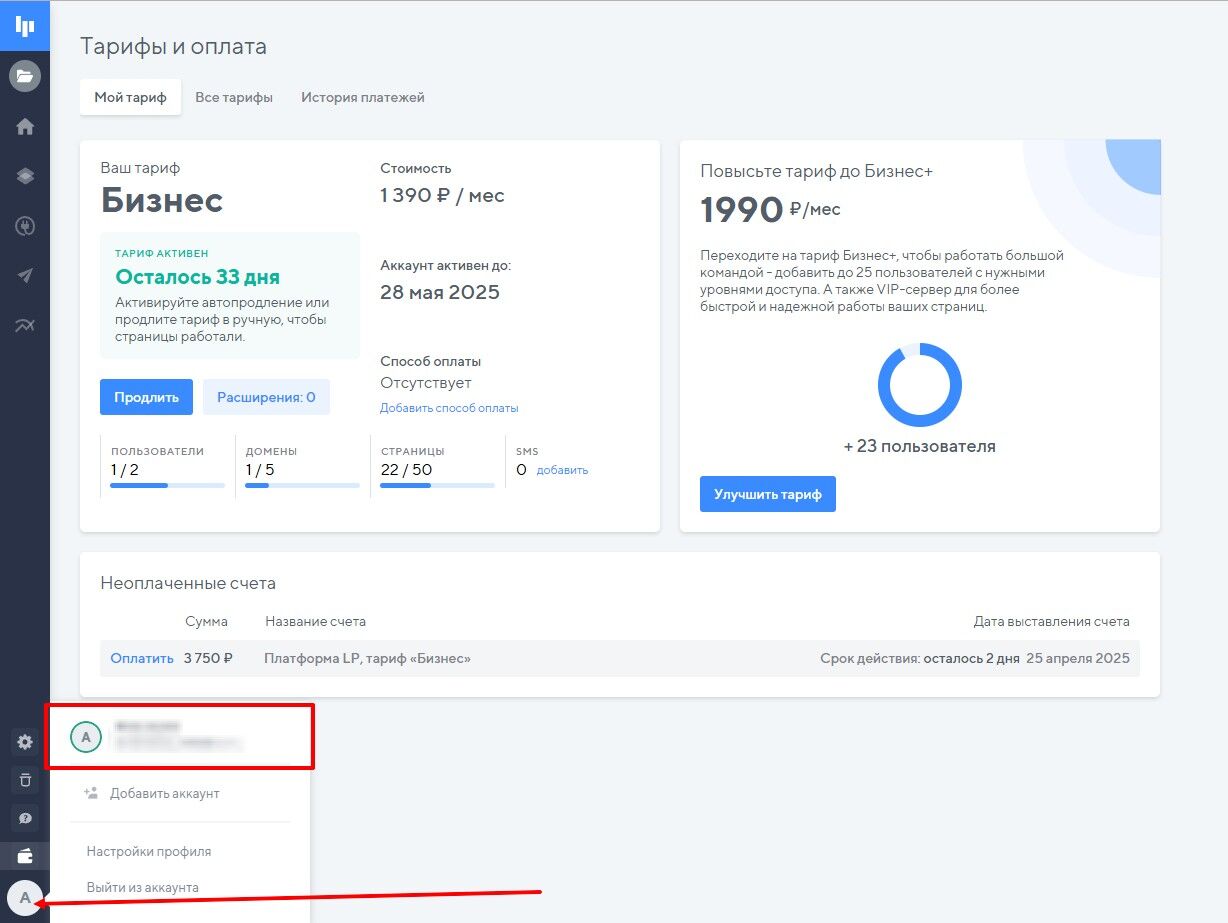This screenshot has width=1228, height=923.
Task: Open the trash bin icon in the sidebar
Action: [25, 780]
